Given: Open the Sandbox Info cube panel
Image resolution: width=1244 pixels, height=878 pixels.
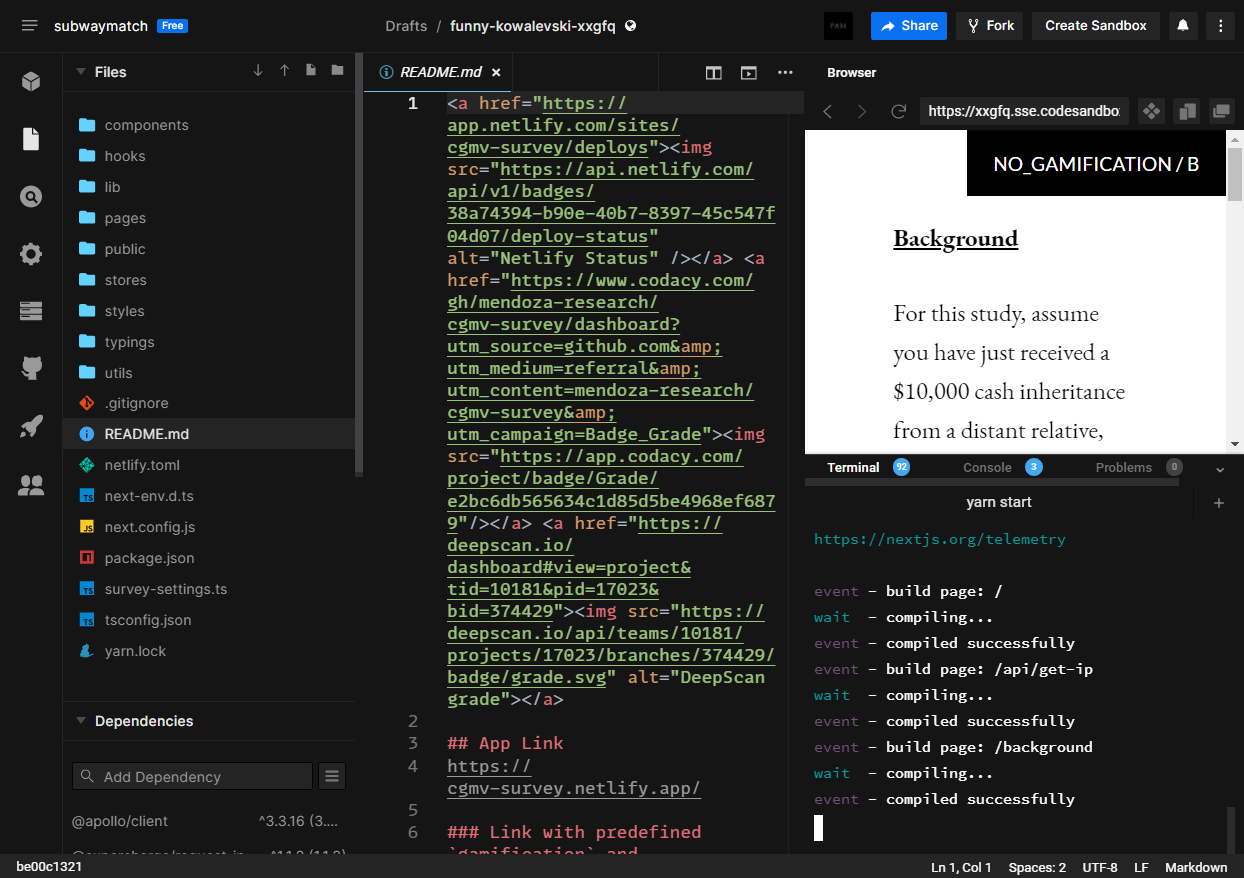Looking at the screenshot, I should tap(31, 86).
